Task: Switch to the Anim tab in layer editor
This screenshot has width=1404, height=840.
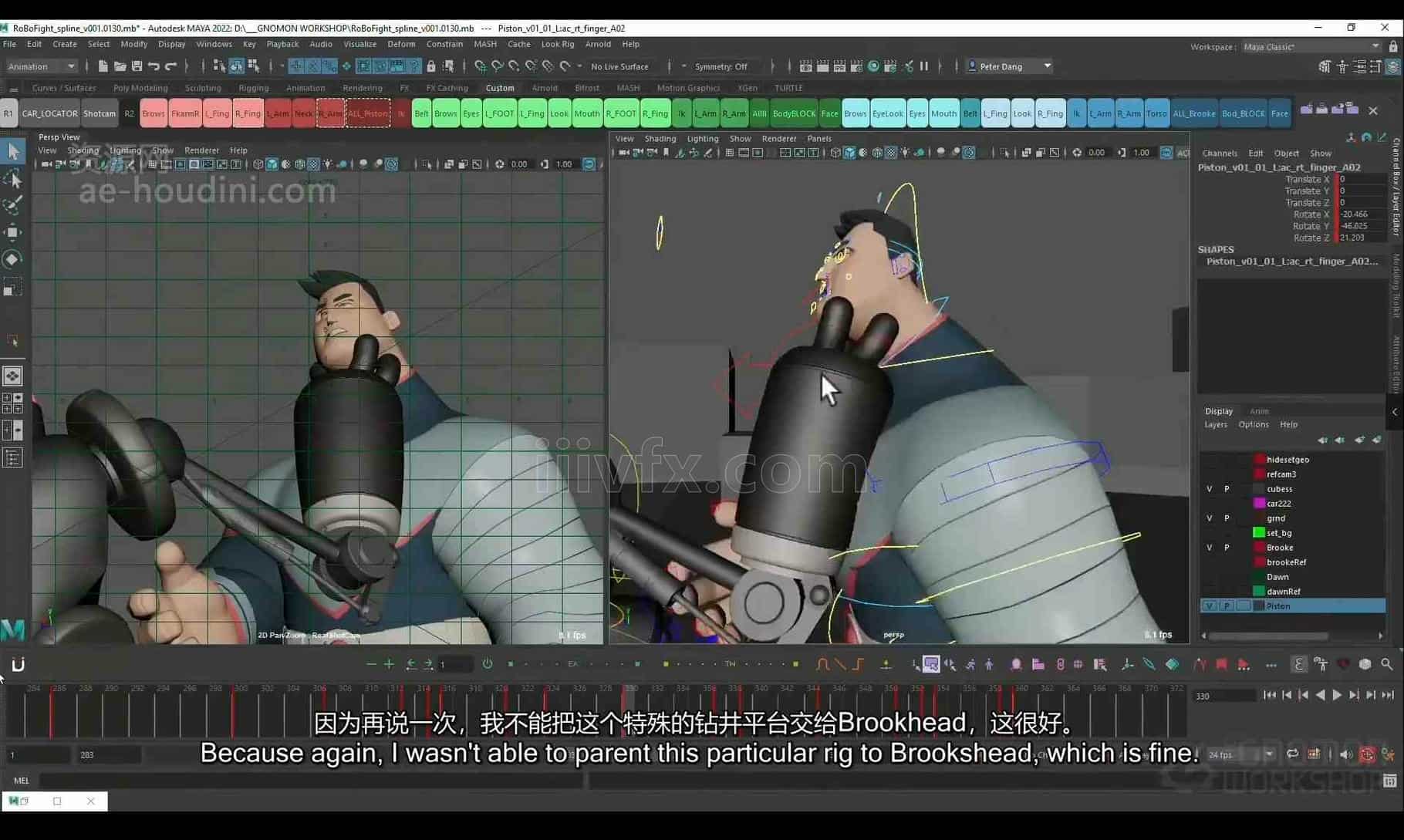Action: (1259, 411)
